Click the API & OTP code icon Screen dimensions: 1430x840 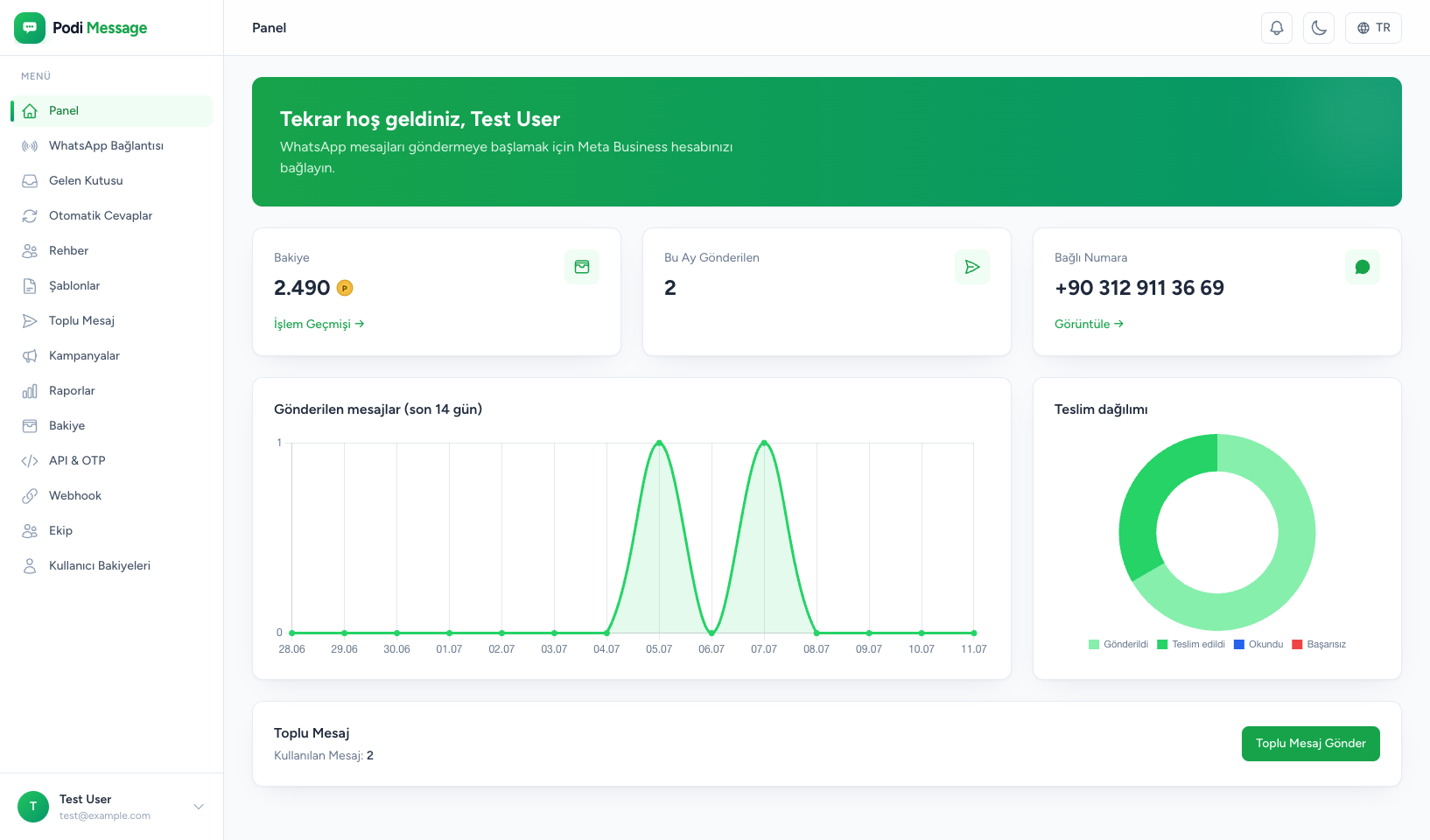(30, 461)
